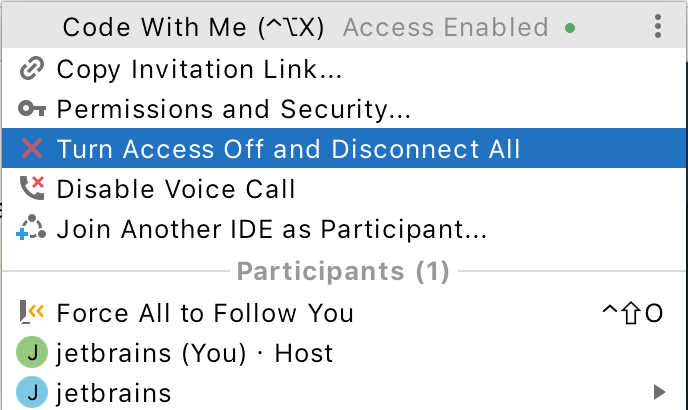Click the key icon for Permissions and Security
688x410 pixels.
[x=32, y=109]
